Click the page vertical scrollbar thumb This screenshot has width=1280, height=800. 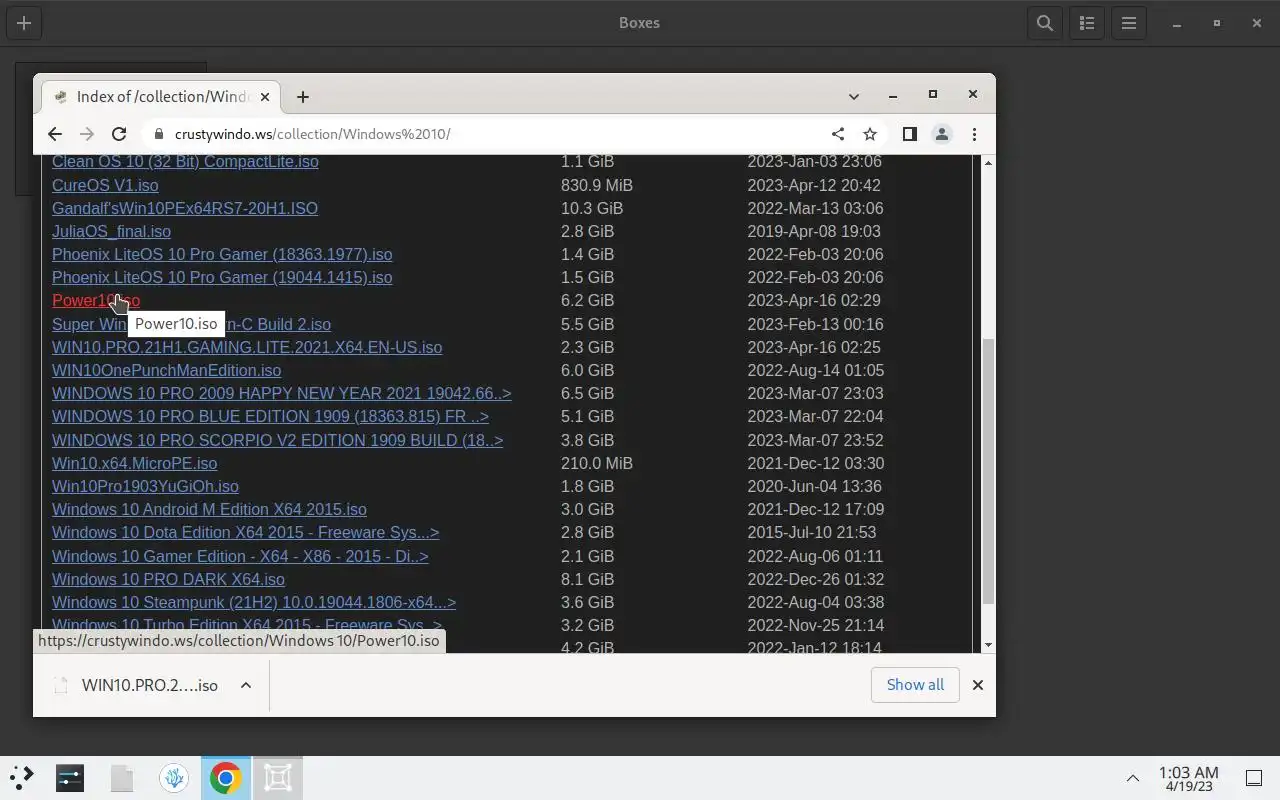coord(988,471)
